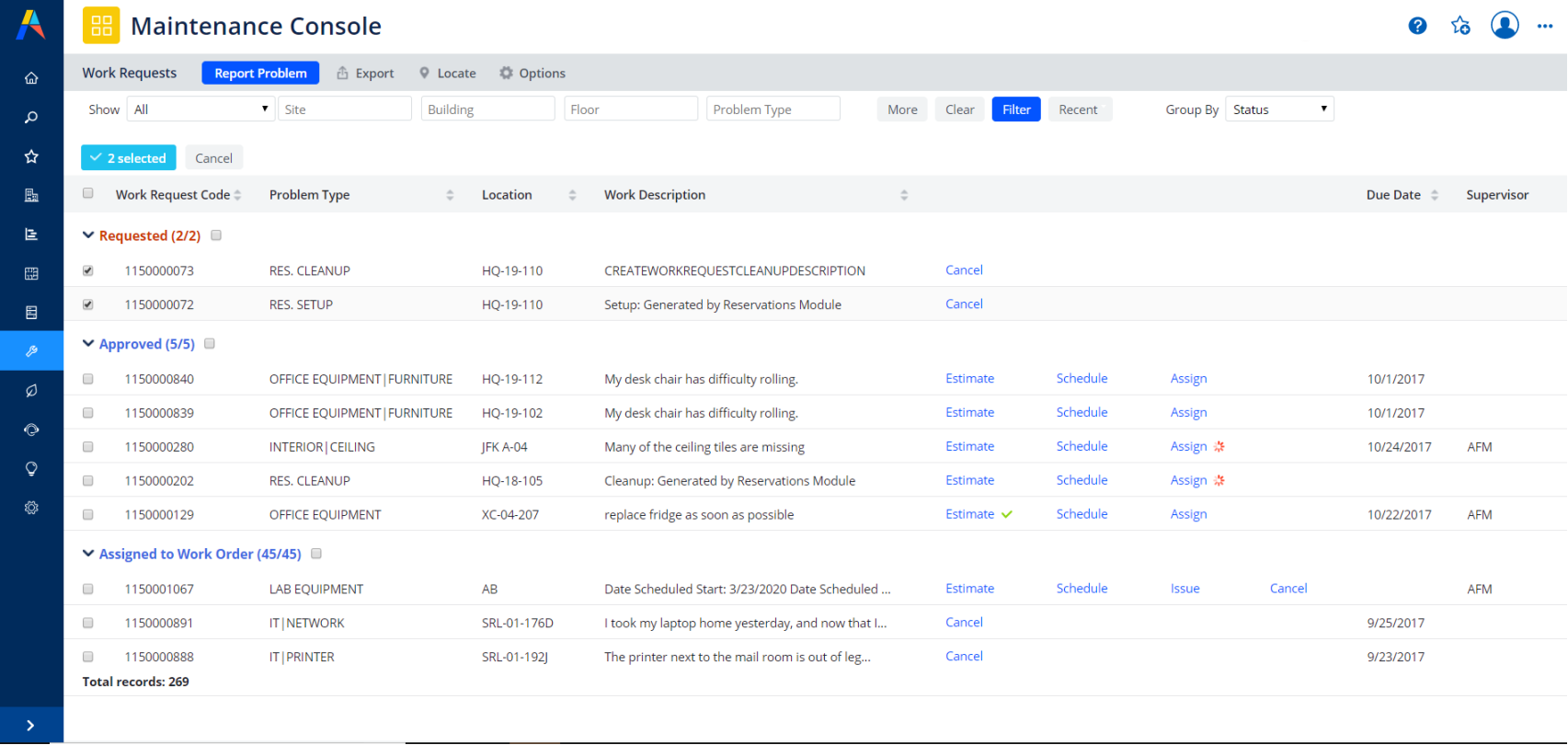Click into the Building filter field
Image resolution: width=1568 pixels, height=745 pixels.
[487, 109]
